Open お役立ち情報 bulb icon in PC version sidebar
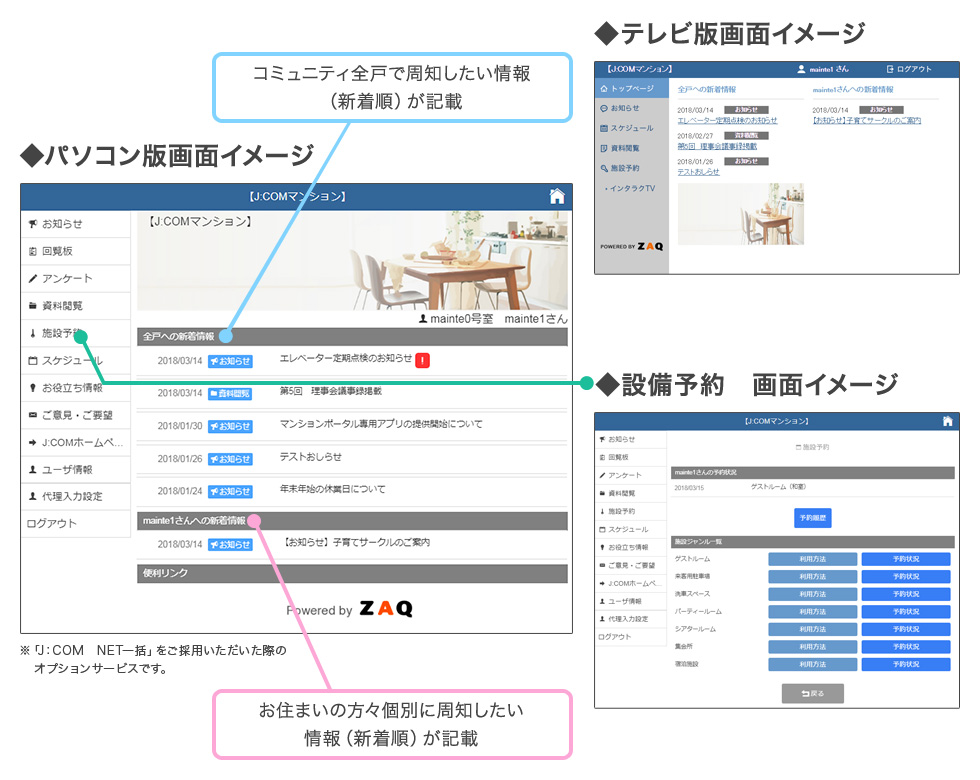The height and width of the screenshot is (780, 980). point(33,388)
